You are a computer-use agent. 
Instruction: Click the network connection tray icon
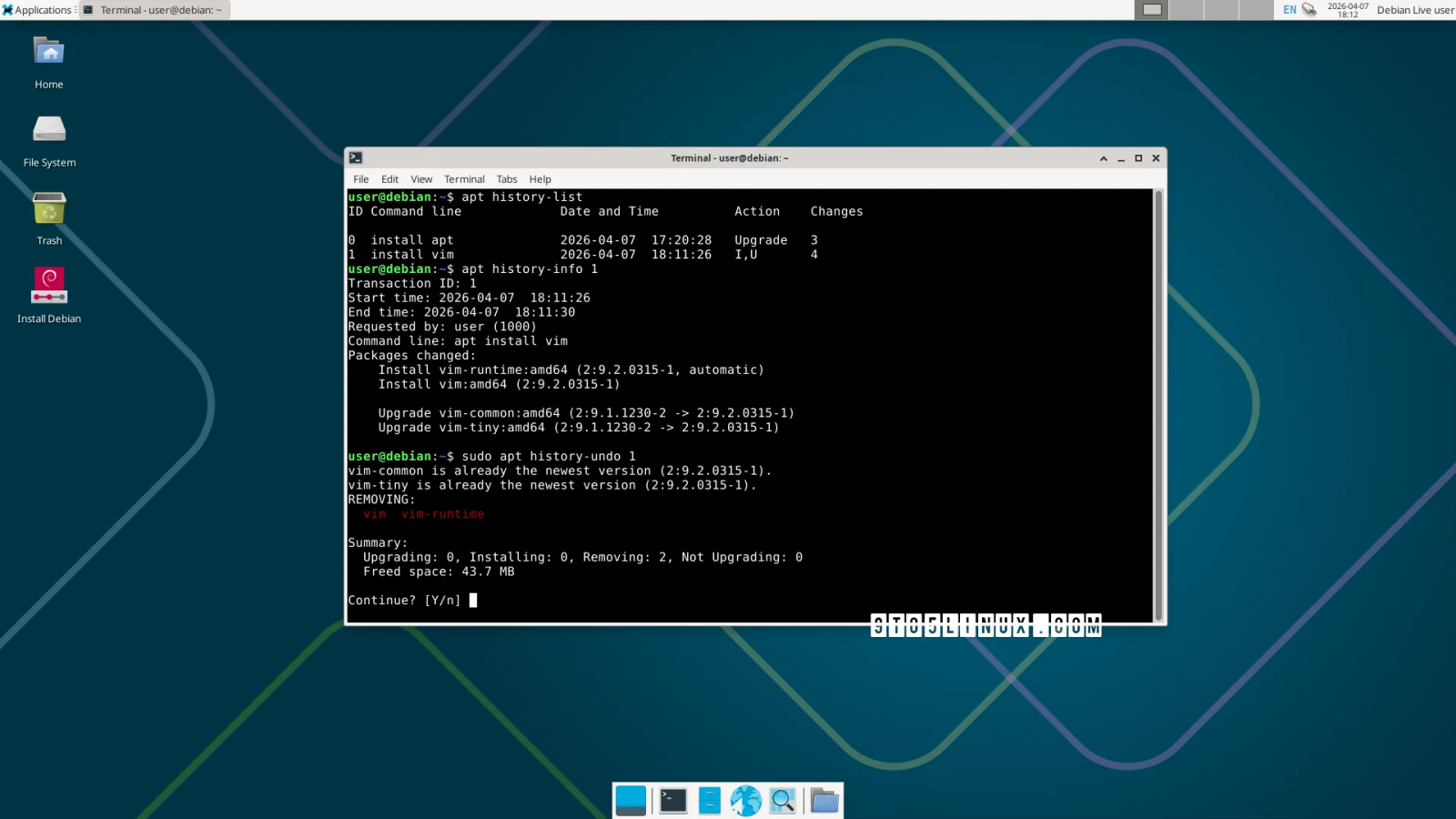[1309, 10]
